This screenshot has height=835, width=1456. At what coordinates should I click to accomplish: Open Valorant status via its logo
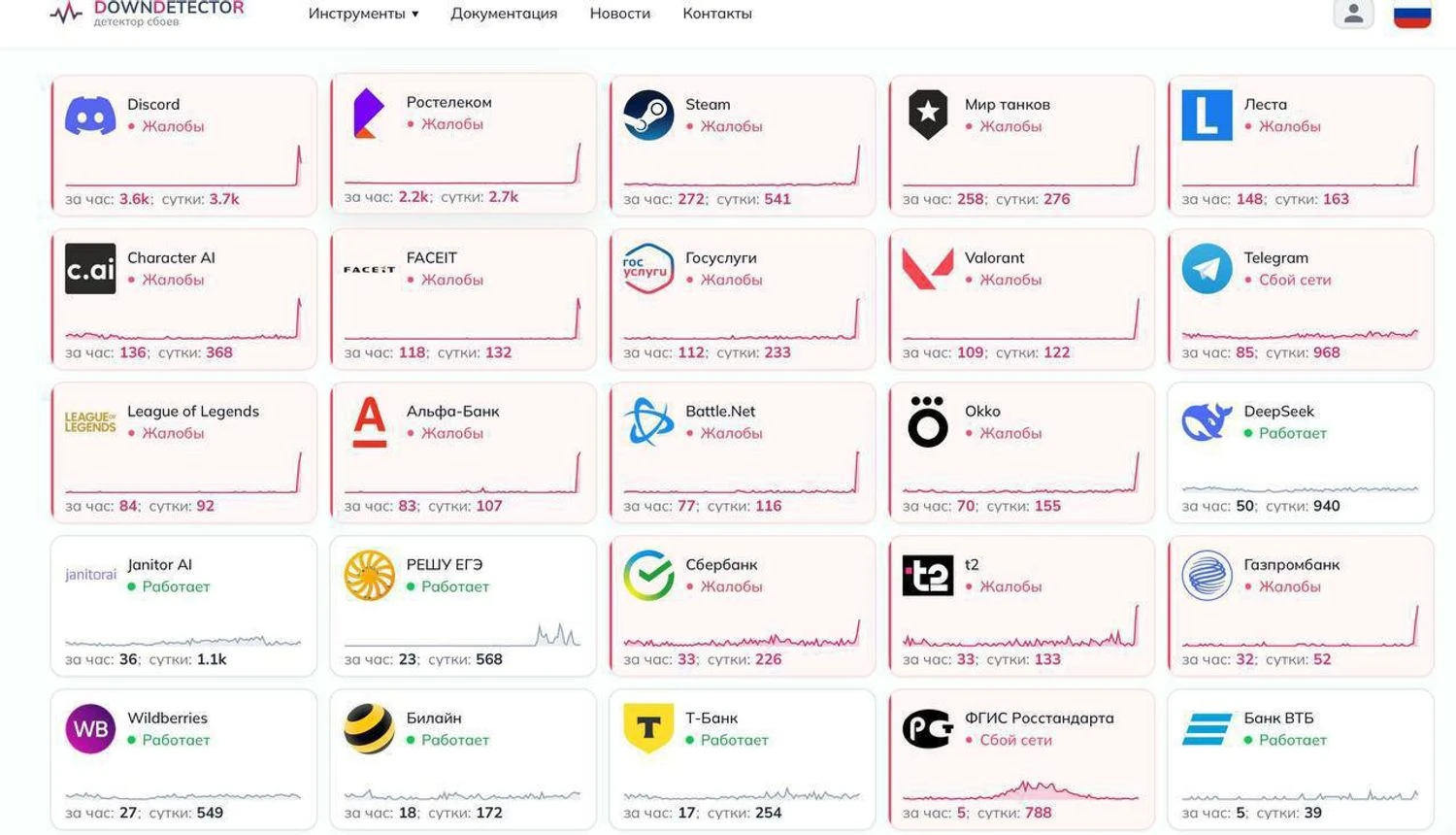point(927,268)
